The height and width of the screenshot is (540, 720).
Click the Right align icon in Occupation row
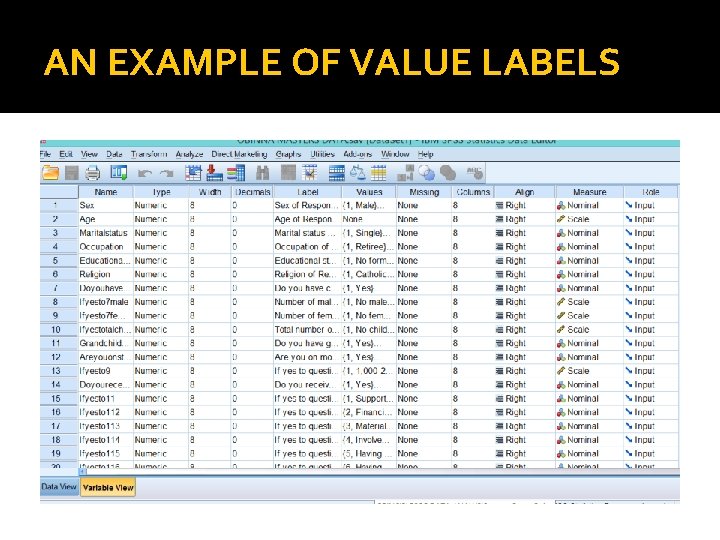500,247
